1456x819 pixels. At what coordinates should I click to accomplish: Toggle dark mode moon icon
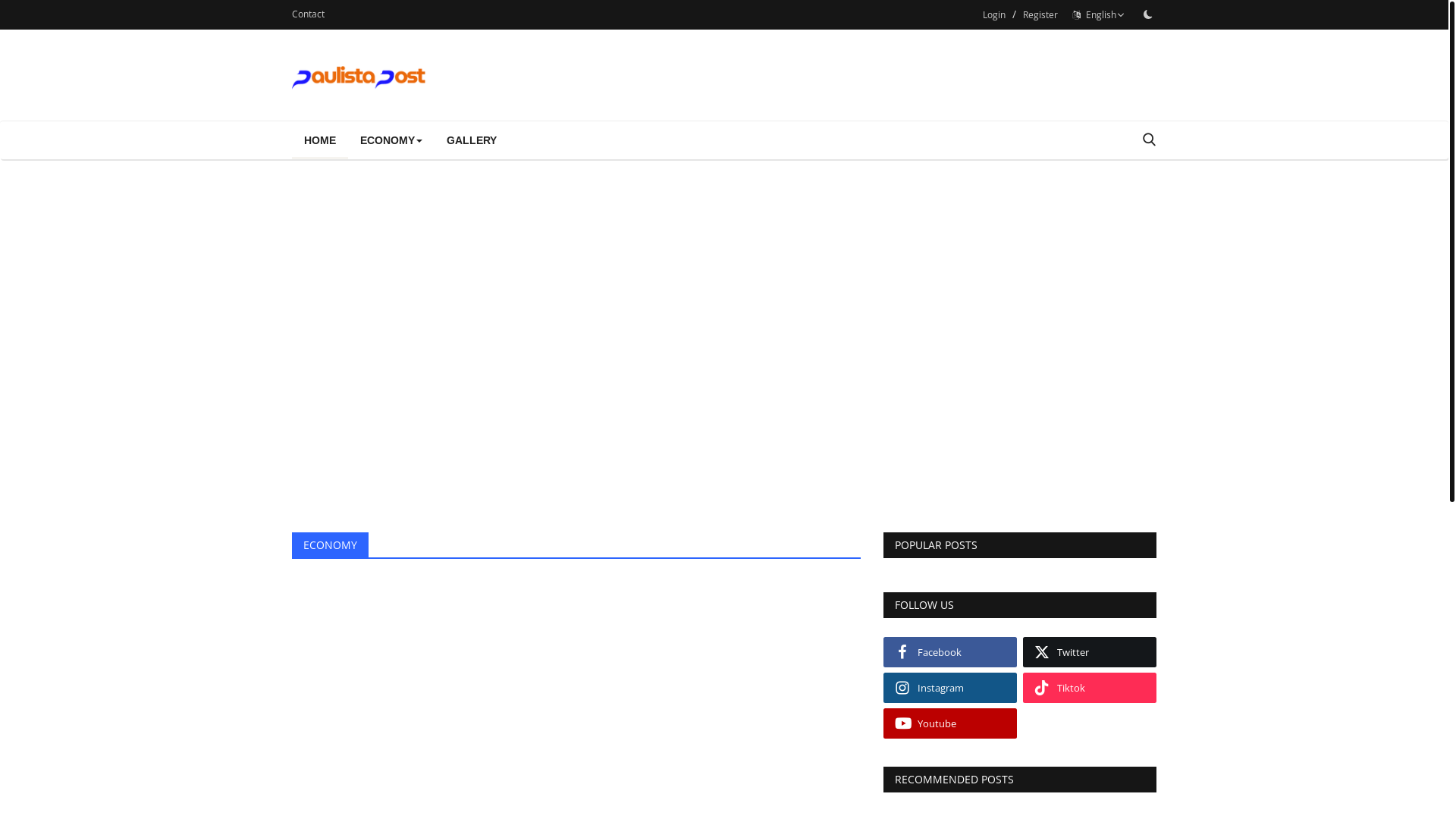[1147, 14]
